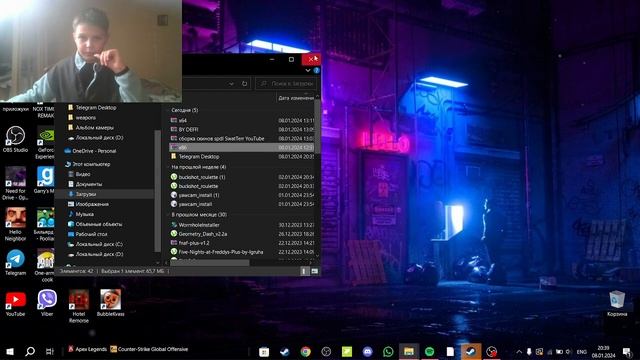Open Task View on the taskbar
640x360 pixels.
50,351
